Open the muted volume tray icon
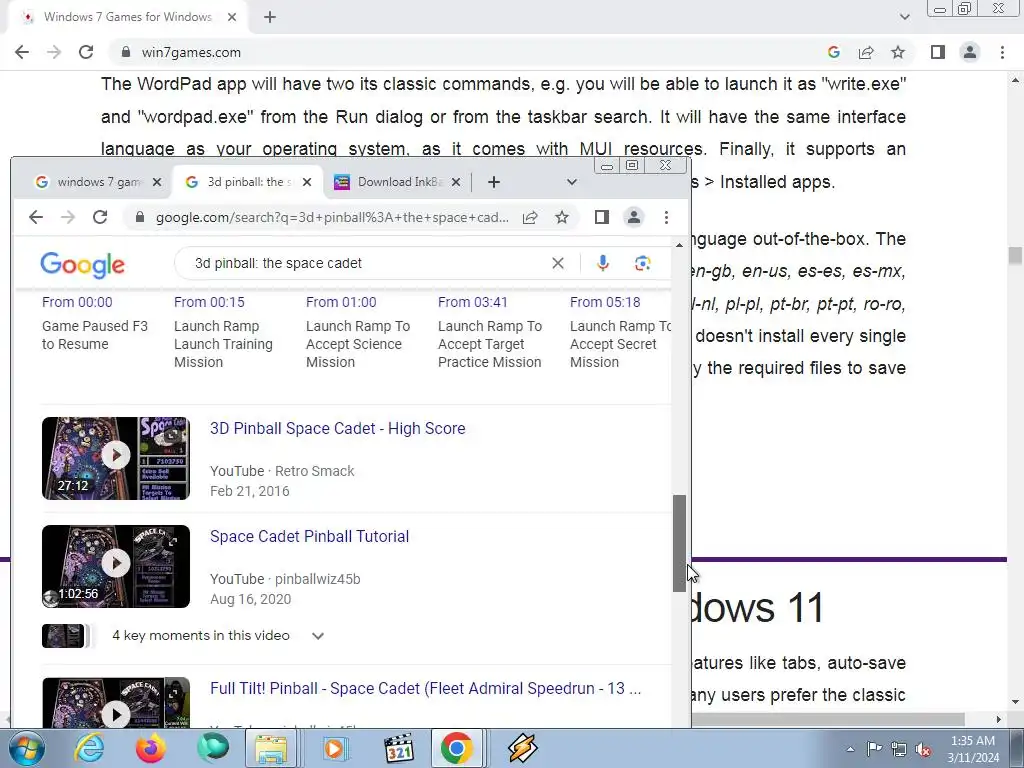The width and height of the screenshot is (1024, 768). pos(923,750)
